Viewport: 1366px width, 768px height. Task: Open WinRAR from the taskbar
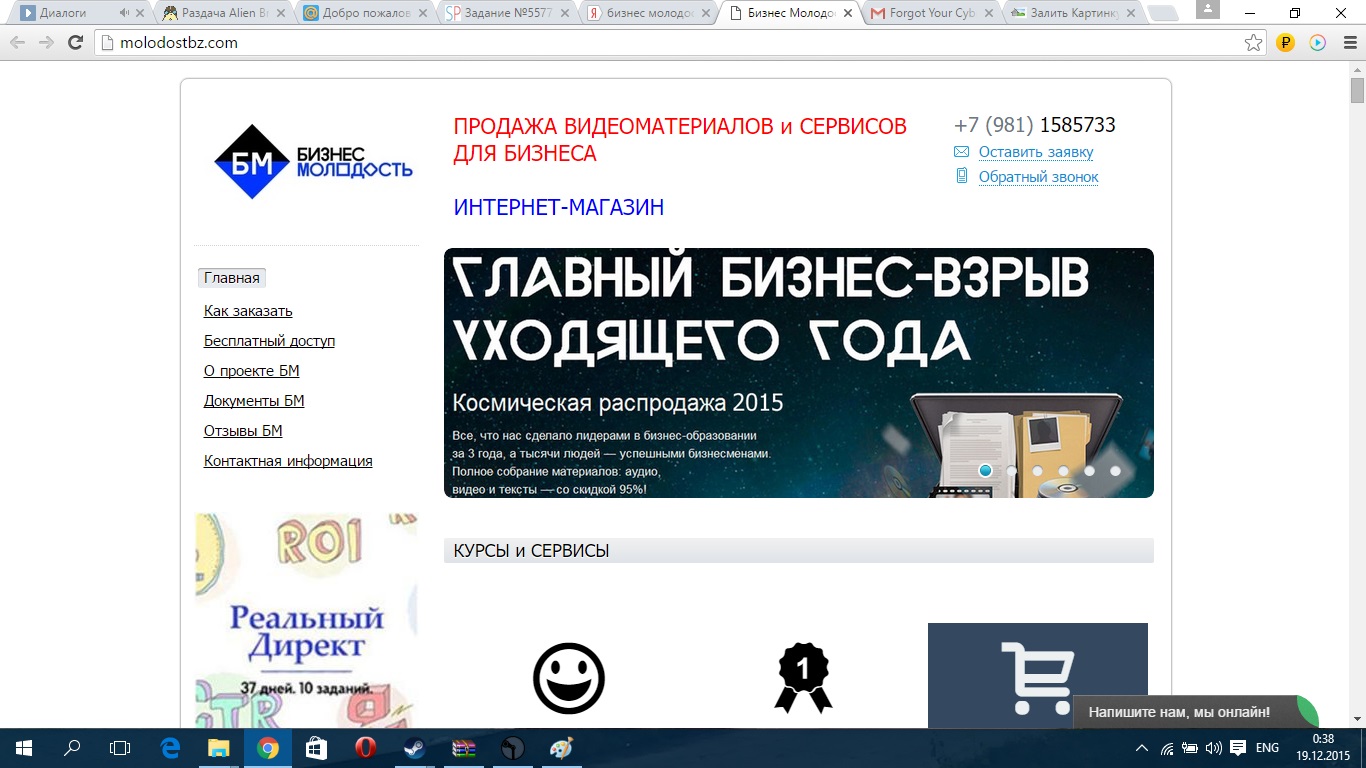pos(463,748)
